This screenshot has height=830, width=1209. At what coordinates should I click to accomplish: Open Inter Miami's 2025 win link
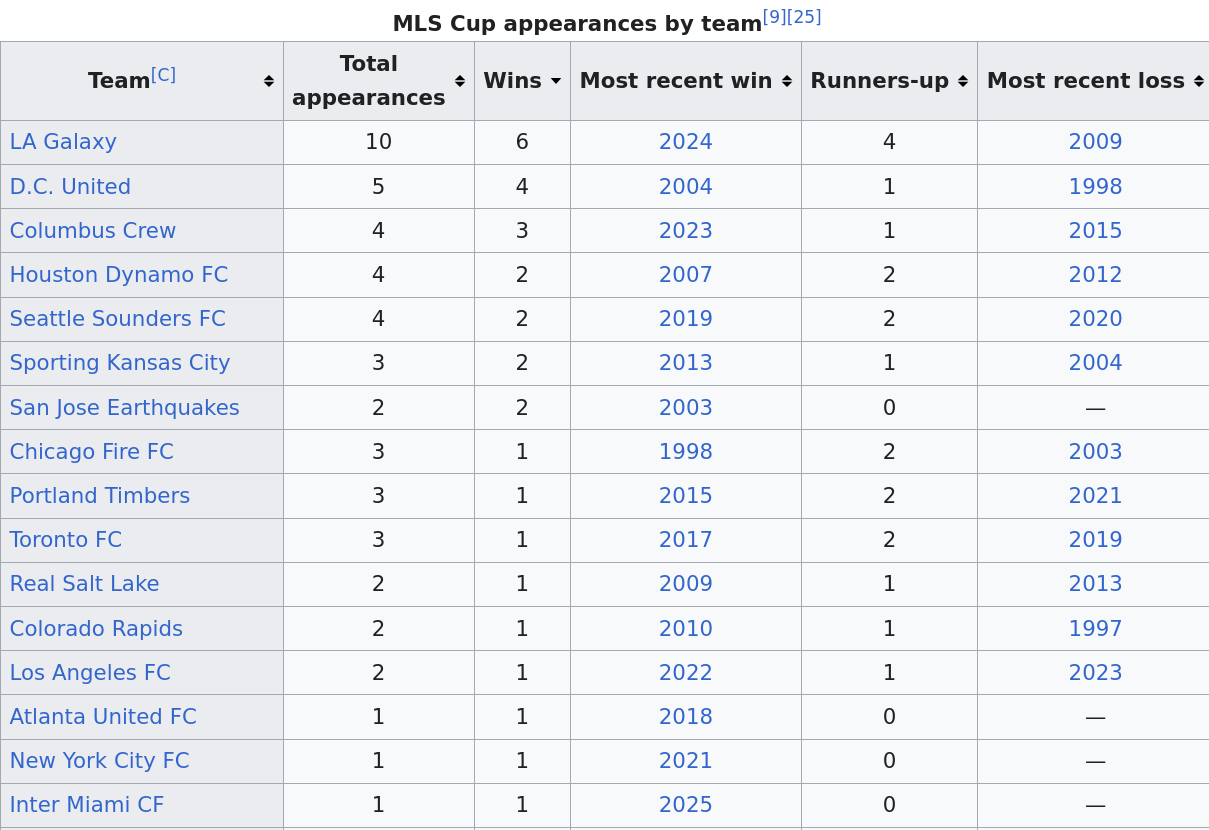tap(685, 806)
